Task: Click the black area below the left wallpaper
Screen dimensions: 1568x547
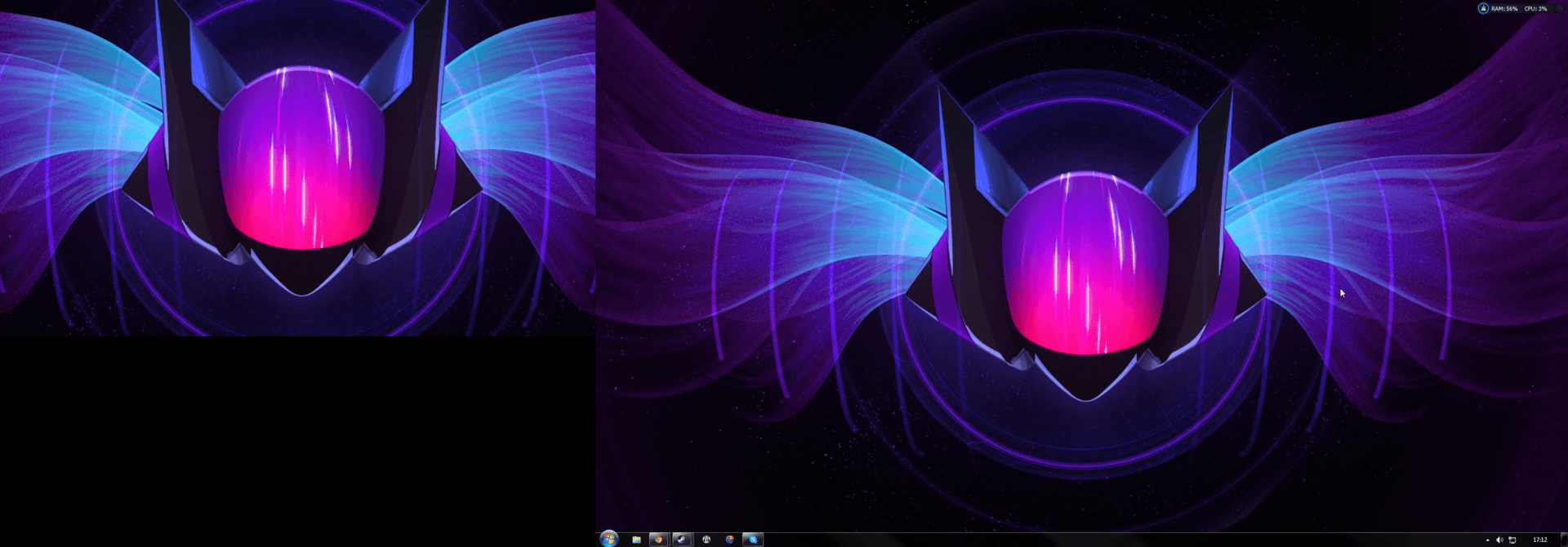Action: click(294, 441)
